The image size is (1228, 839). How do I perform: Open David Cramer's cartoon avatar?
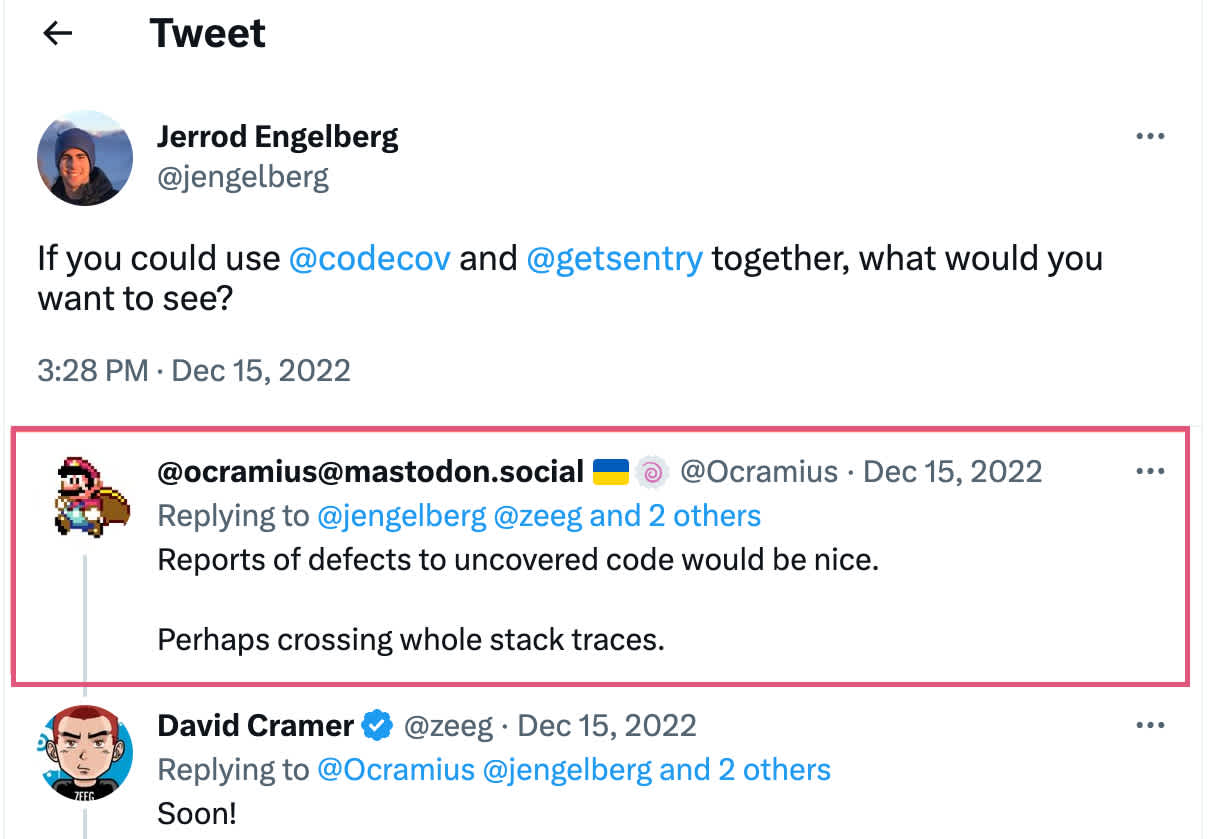[85, 752]
